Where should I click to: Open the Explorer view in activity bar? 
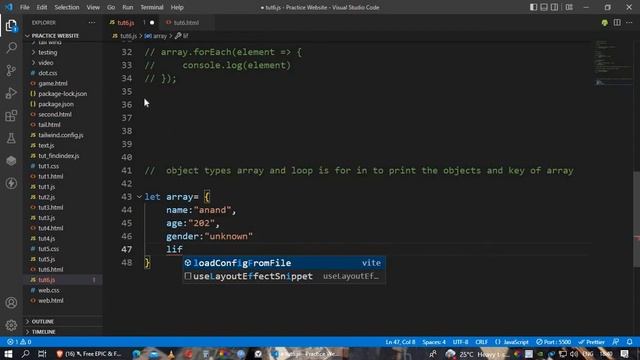click(11, 26)
